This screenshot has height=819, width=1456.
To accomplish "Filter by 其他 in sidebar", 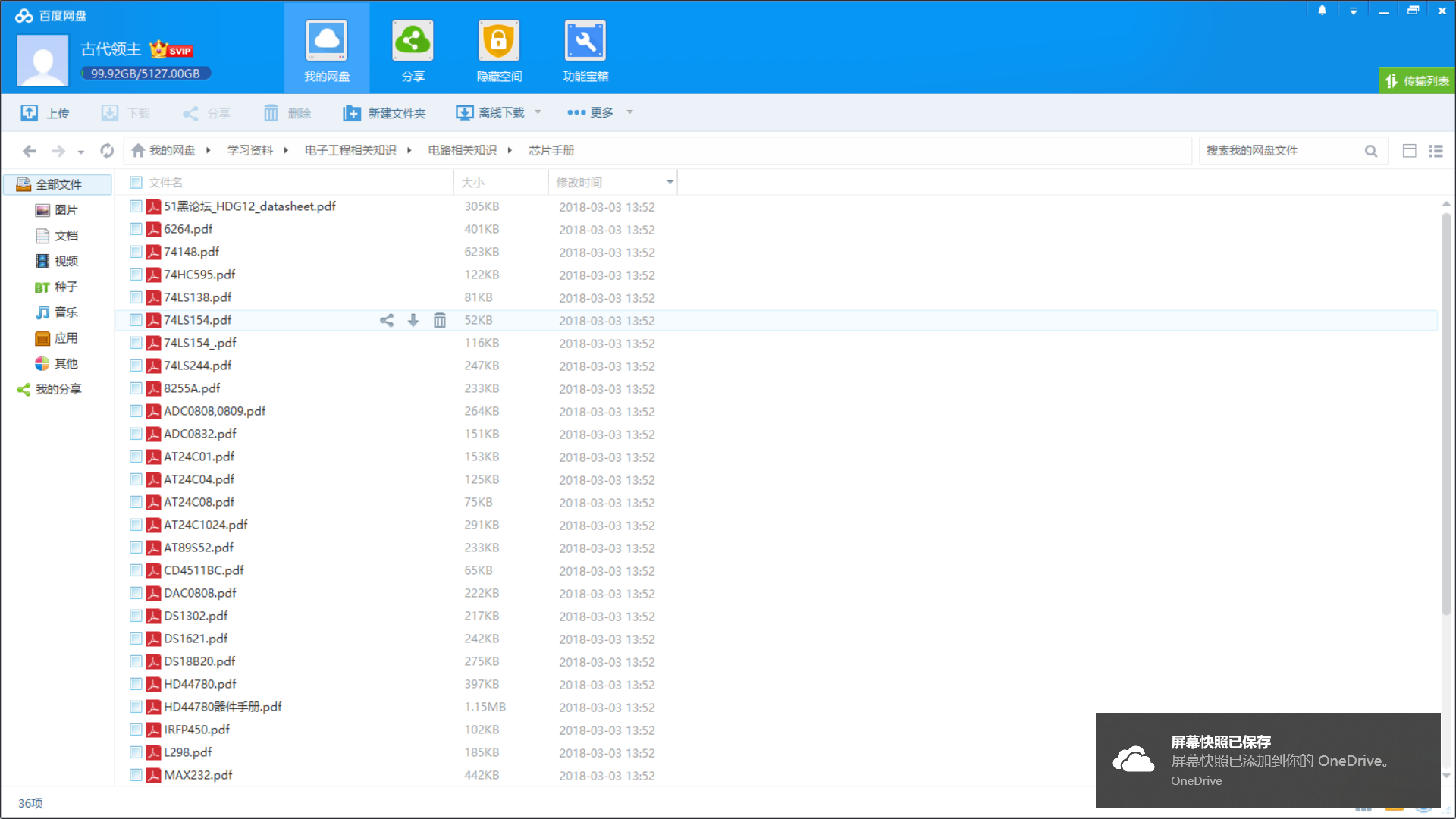I will click(57, 364).
